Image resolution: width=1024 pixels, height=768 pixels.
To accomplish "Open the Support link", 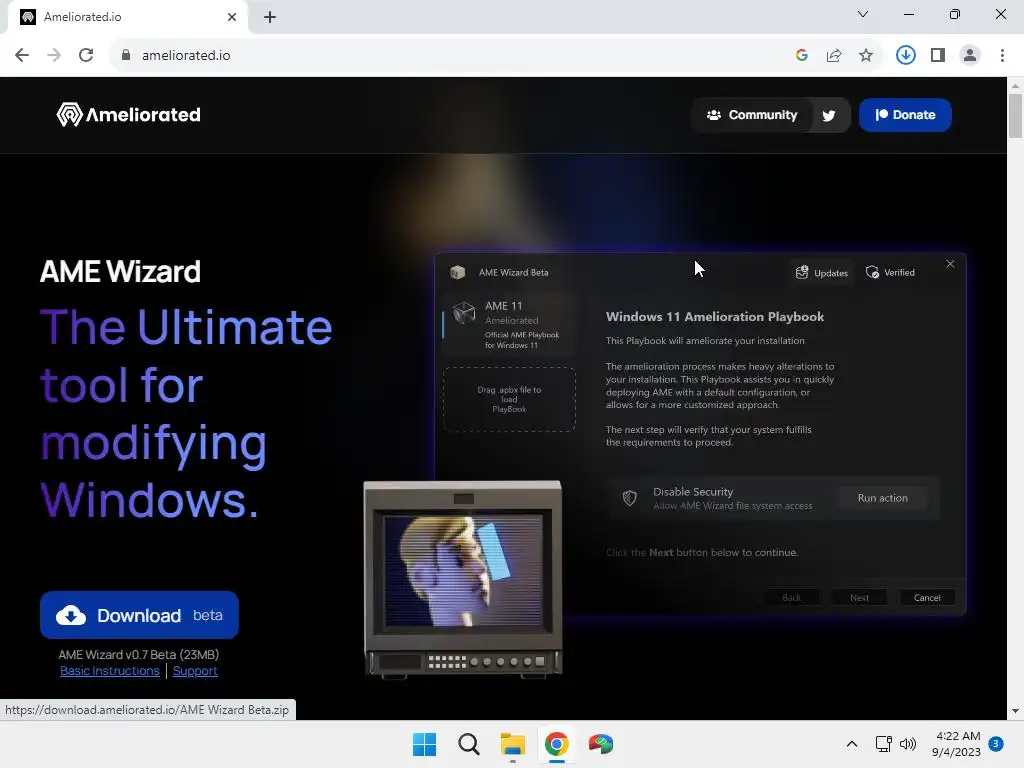I will point(195,671).
